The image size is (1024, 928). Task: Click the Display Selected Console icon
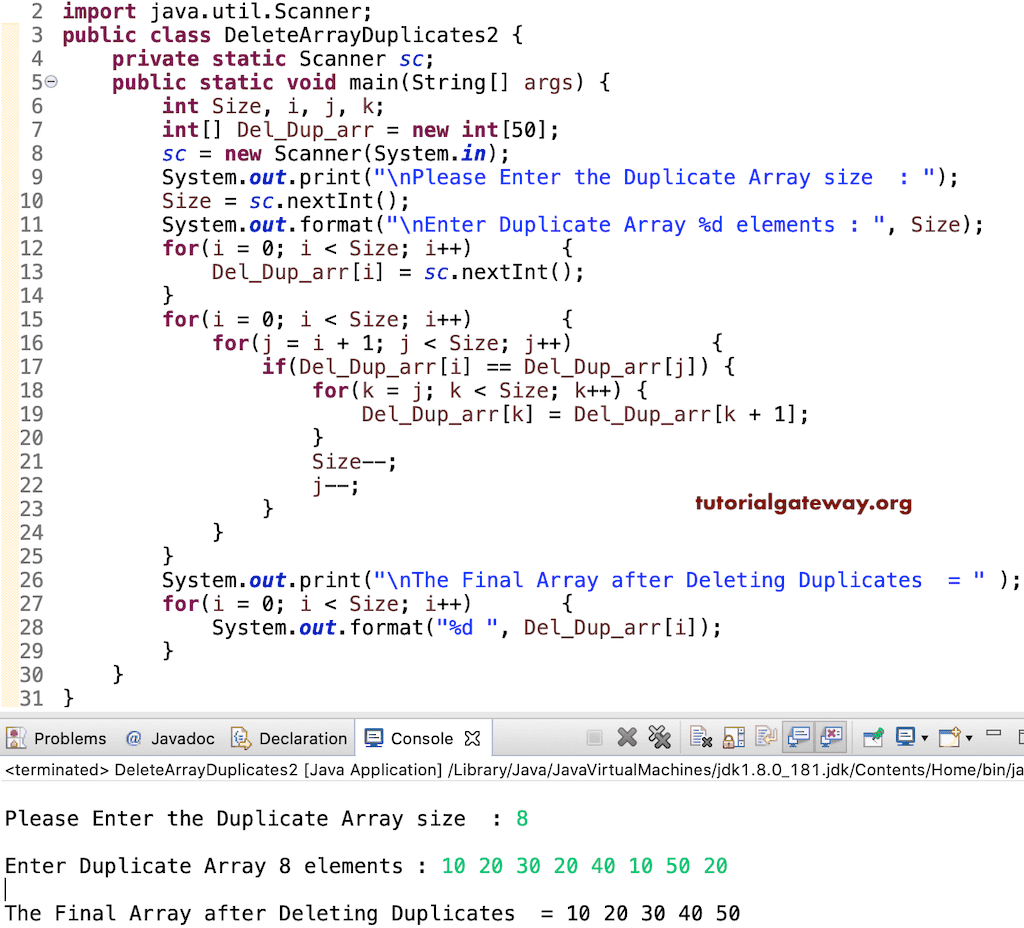(907, 737)
